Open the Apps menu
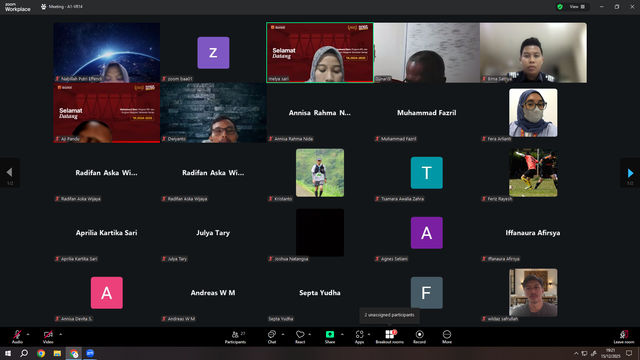 359,337
